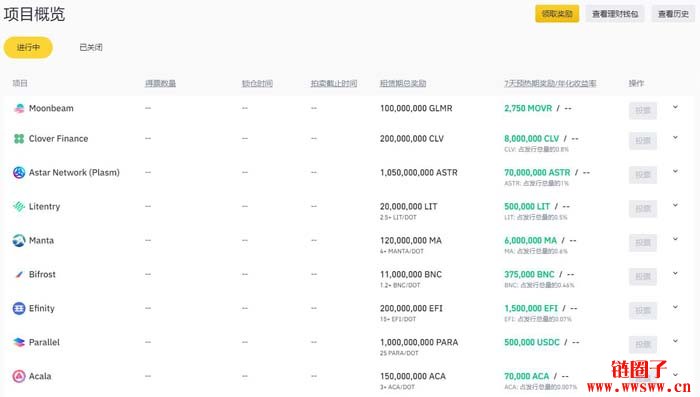
Task: Expand the Litentry row chevron
Action: (675, 205)
